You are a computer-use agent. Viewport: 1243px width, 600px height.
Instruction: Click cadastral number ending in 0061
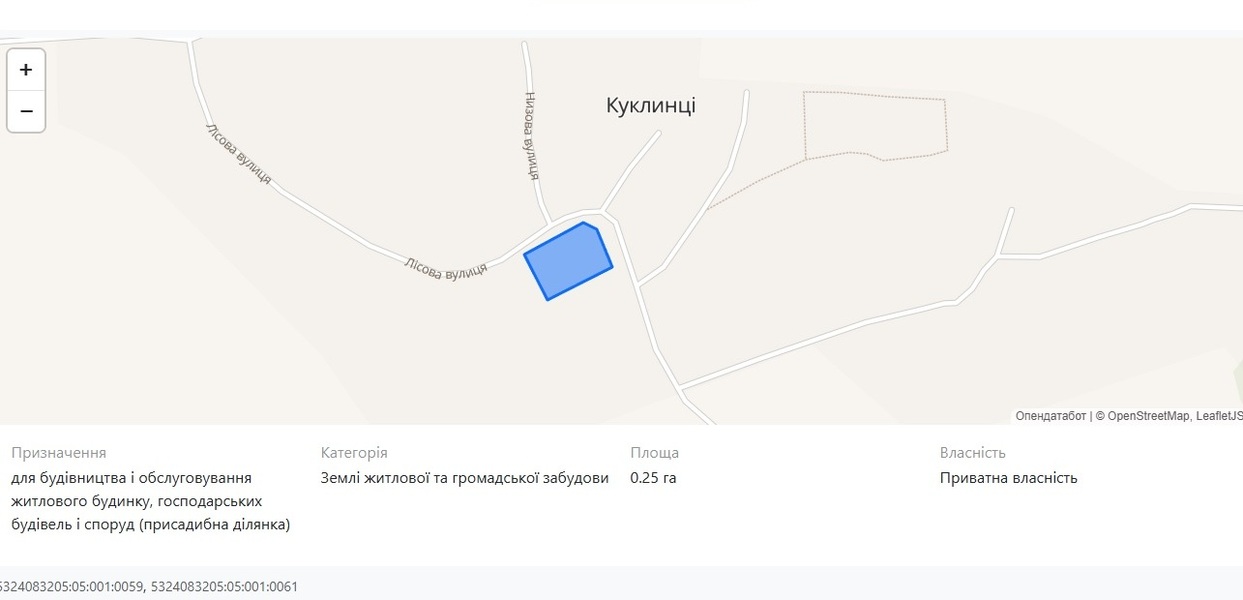[225, 587]
